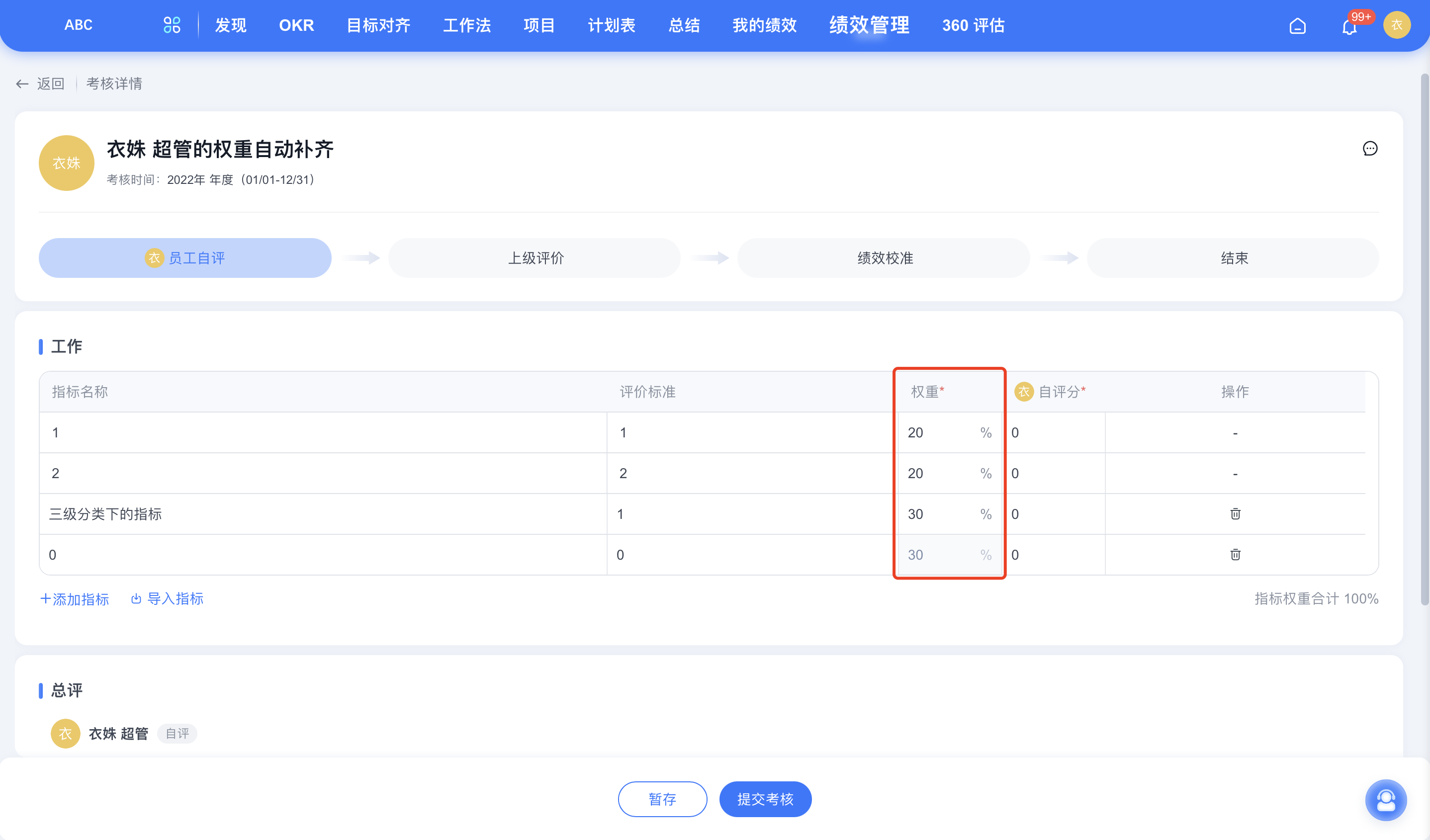Click the title 衣姝 超管的权重自动补齐
The width and height of the screenshot is (1430, 840).
[220, 149]
